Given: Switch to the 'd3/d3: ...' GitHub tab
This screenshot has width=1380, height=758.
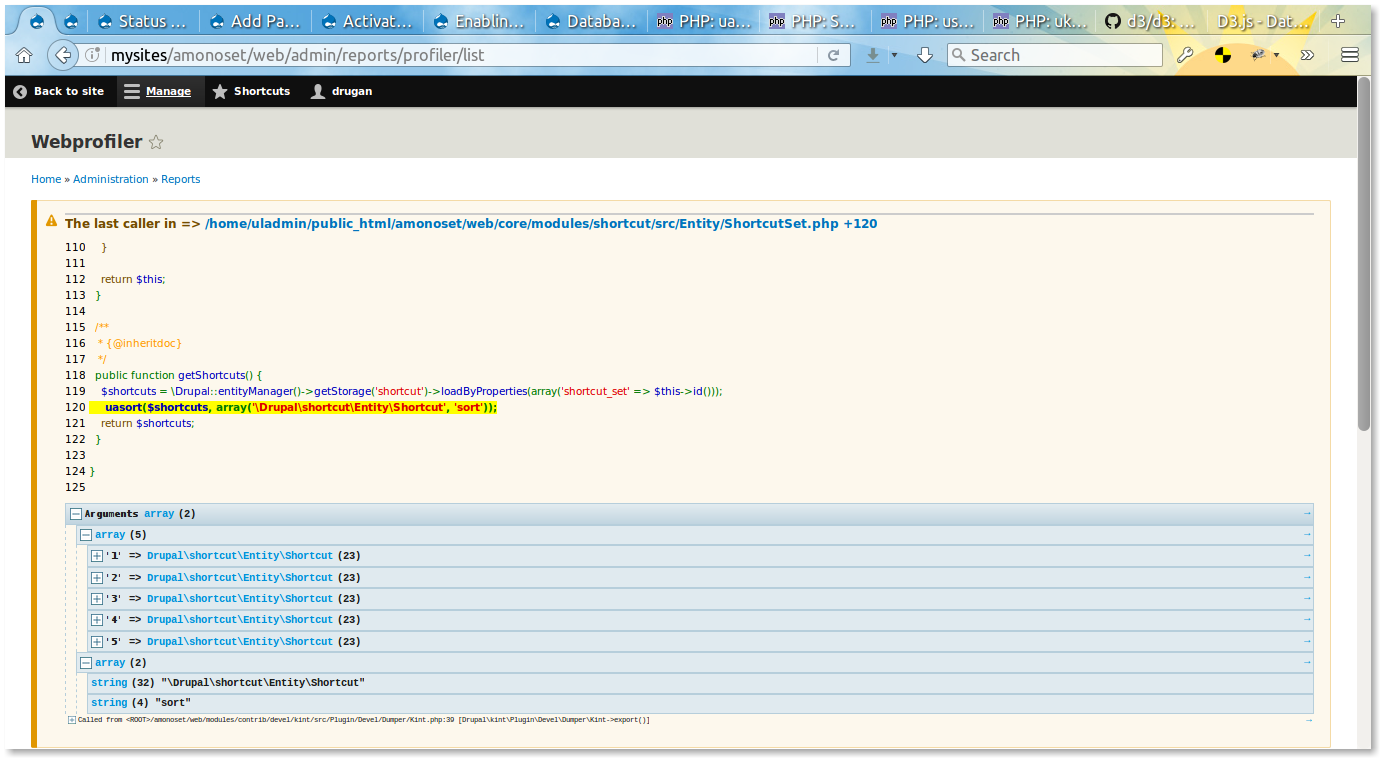Looking at the screenshot, I should 1150,21.
